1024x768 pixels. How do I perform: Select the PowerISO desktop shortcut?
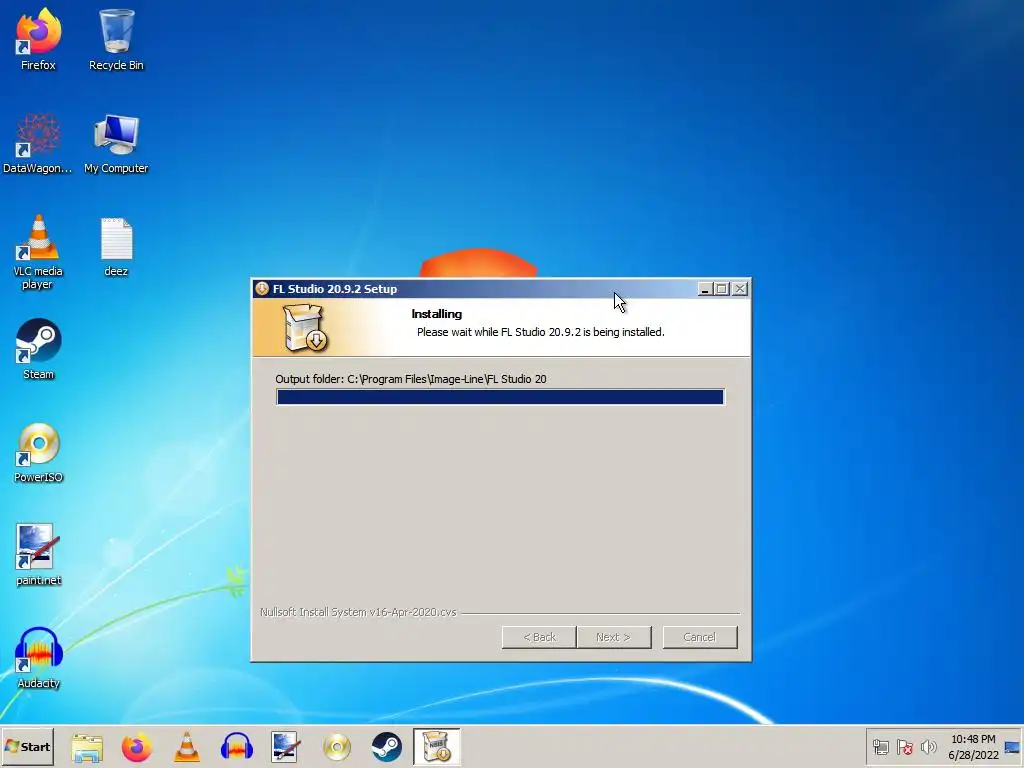tap(38, 452)
